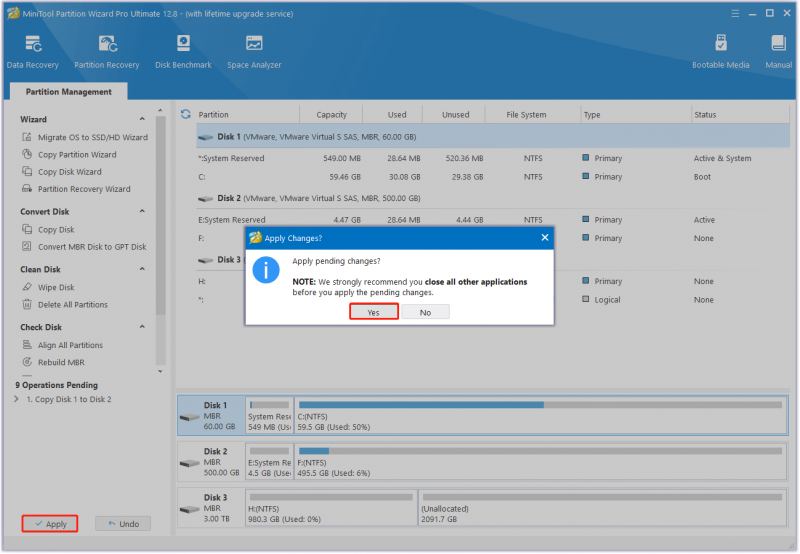Create Bootable Media
This screenshot has height=554, width=800.
pyautogui.click(x=720, y=52)
